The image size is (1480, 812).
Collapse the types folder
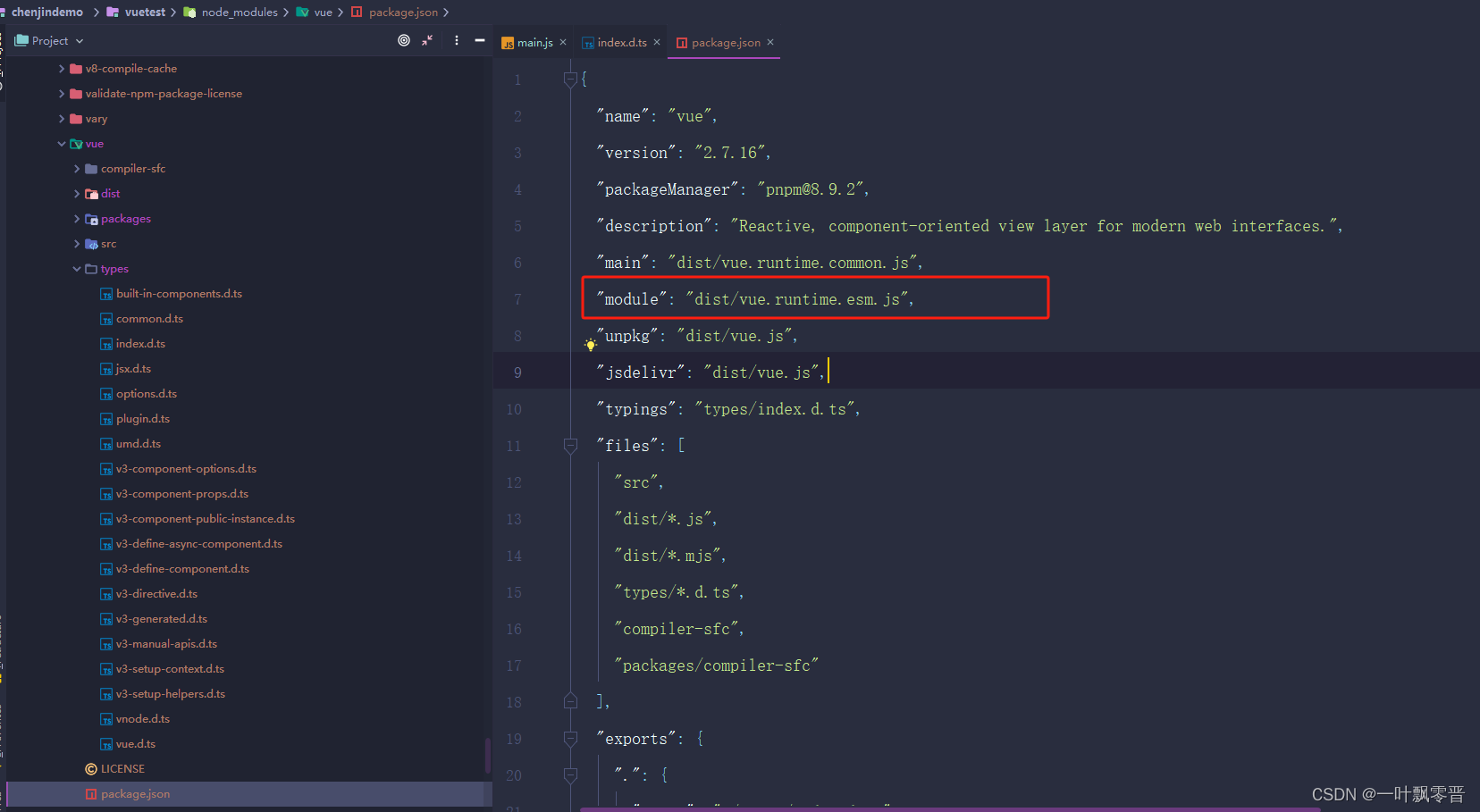[77, 269]
